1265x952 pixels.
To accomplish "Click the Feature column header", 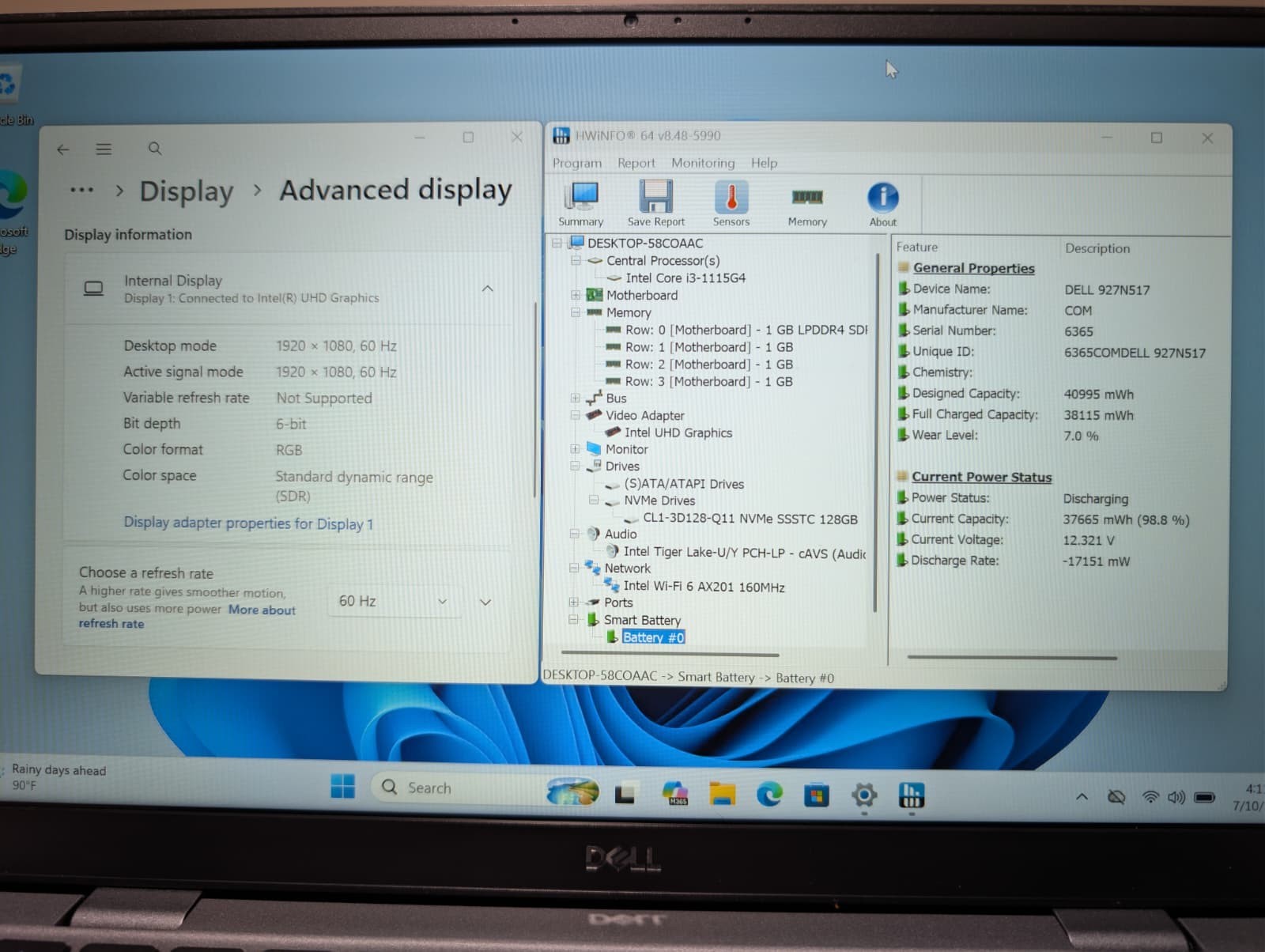I will (x=917, y=247).
